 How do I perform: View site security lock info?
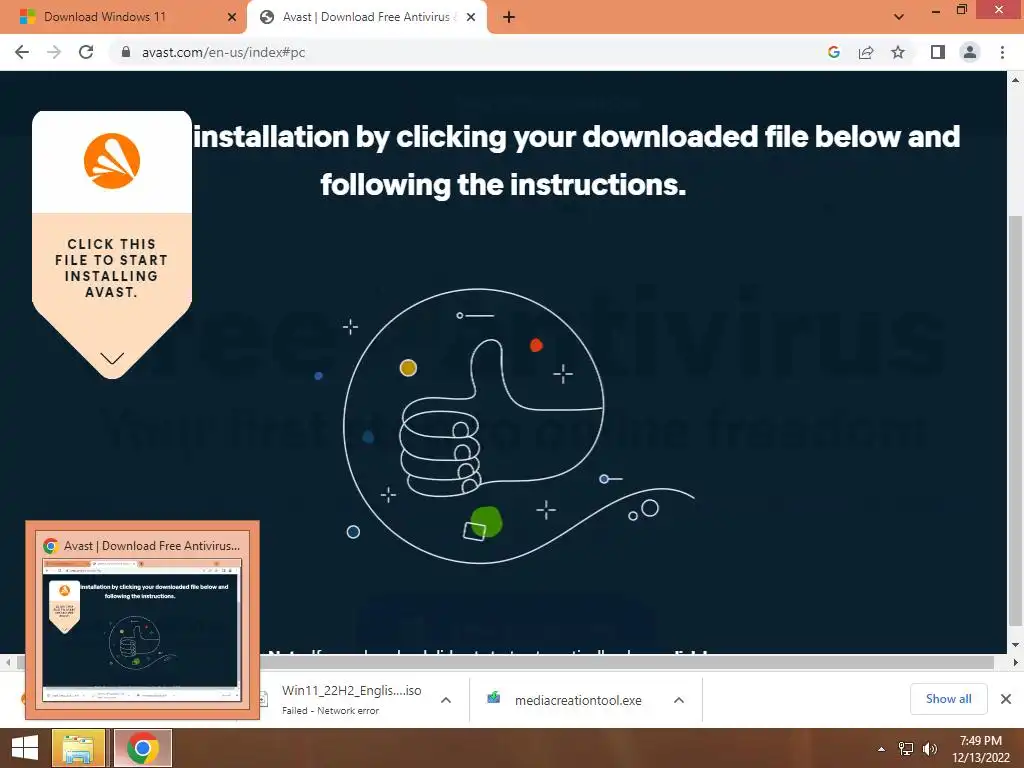[126, 52]
